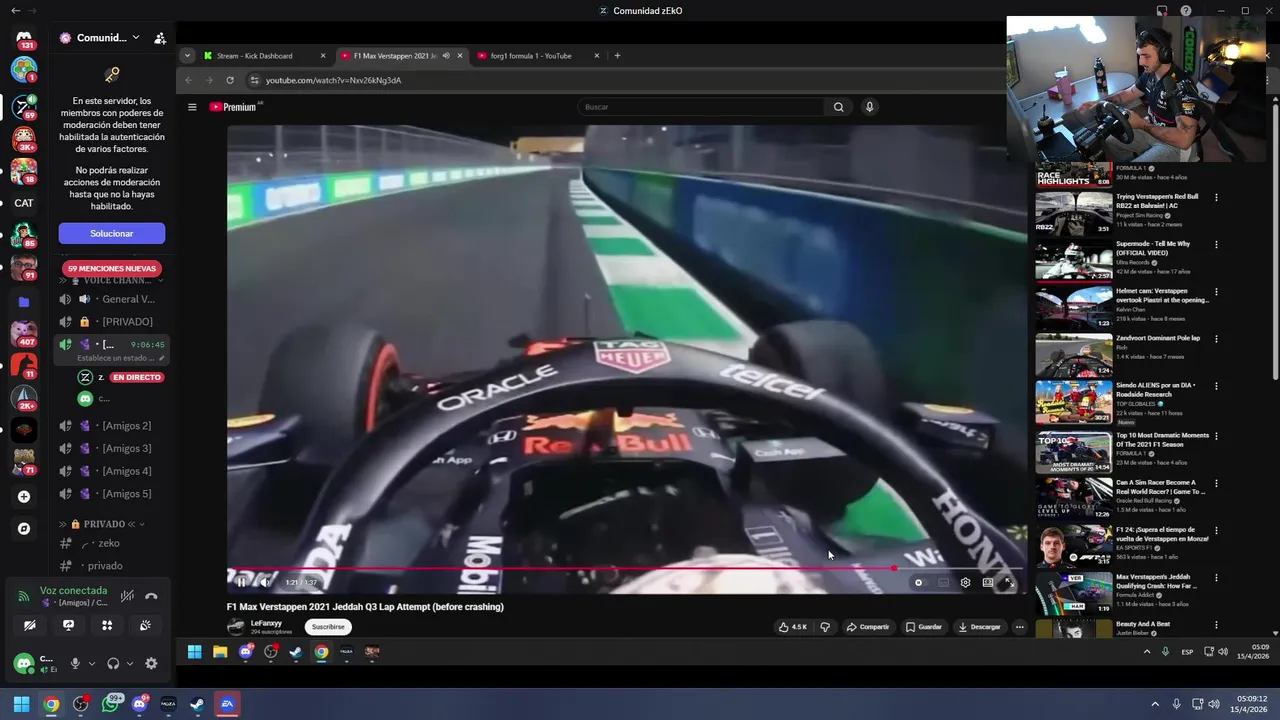Join the General V... voice channel
Viewport: 1280px width, 720px height.
pyautogui.click(x=112, y=299)
